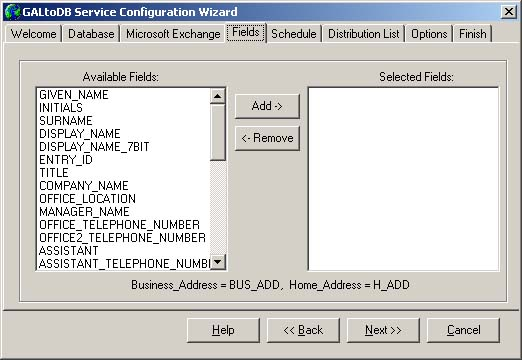
Task: Click the Add -> button
Action: pos(267,106)
